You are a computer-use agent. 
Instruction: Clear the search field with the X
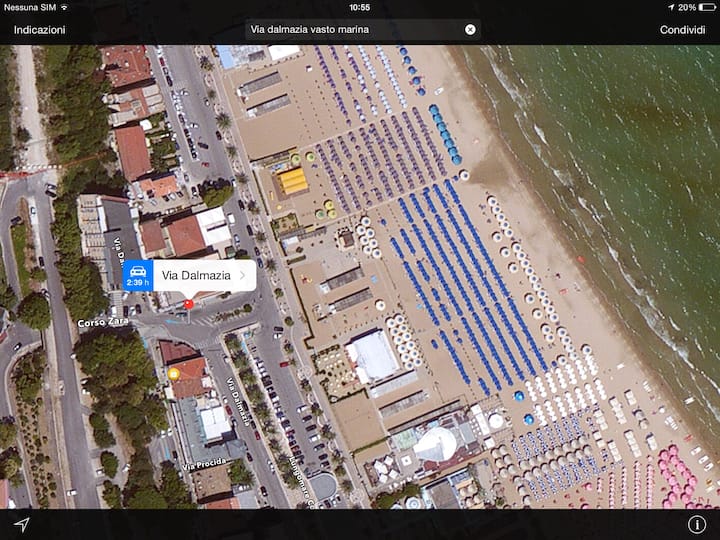(x=470, y=29)
